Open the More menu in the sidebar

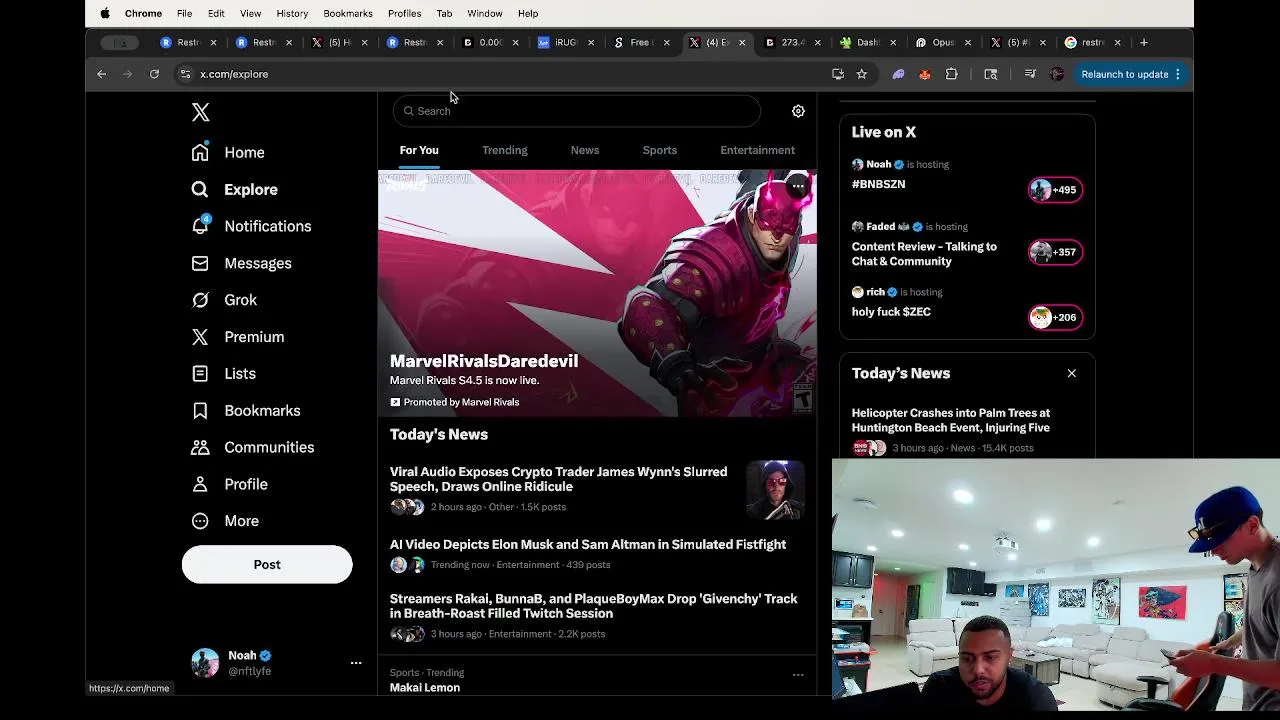[x=226, y=521]
